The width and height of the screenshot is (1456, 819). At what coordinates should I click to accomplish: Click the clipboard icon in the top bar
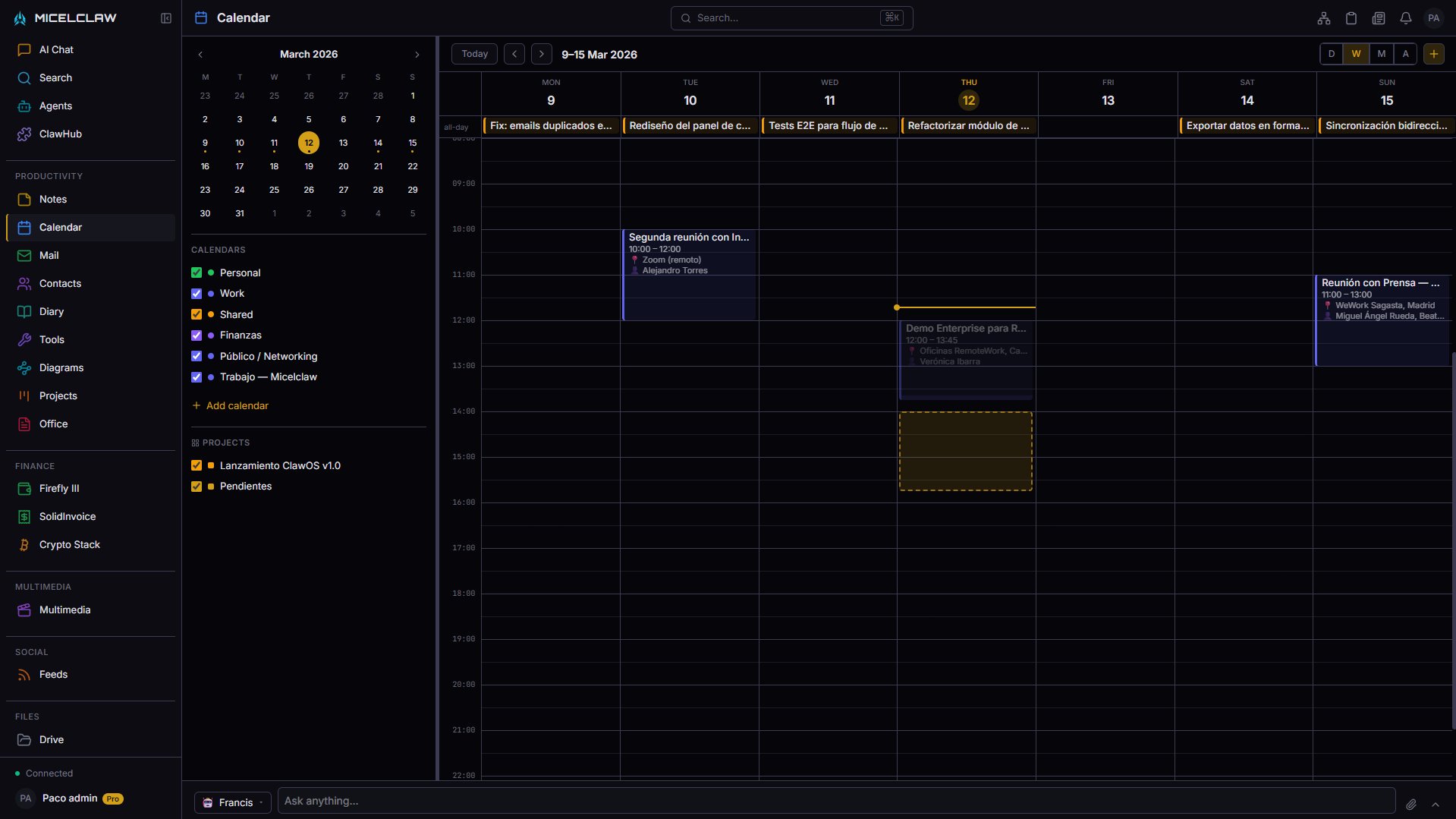1351,17
